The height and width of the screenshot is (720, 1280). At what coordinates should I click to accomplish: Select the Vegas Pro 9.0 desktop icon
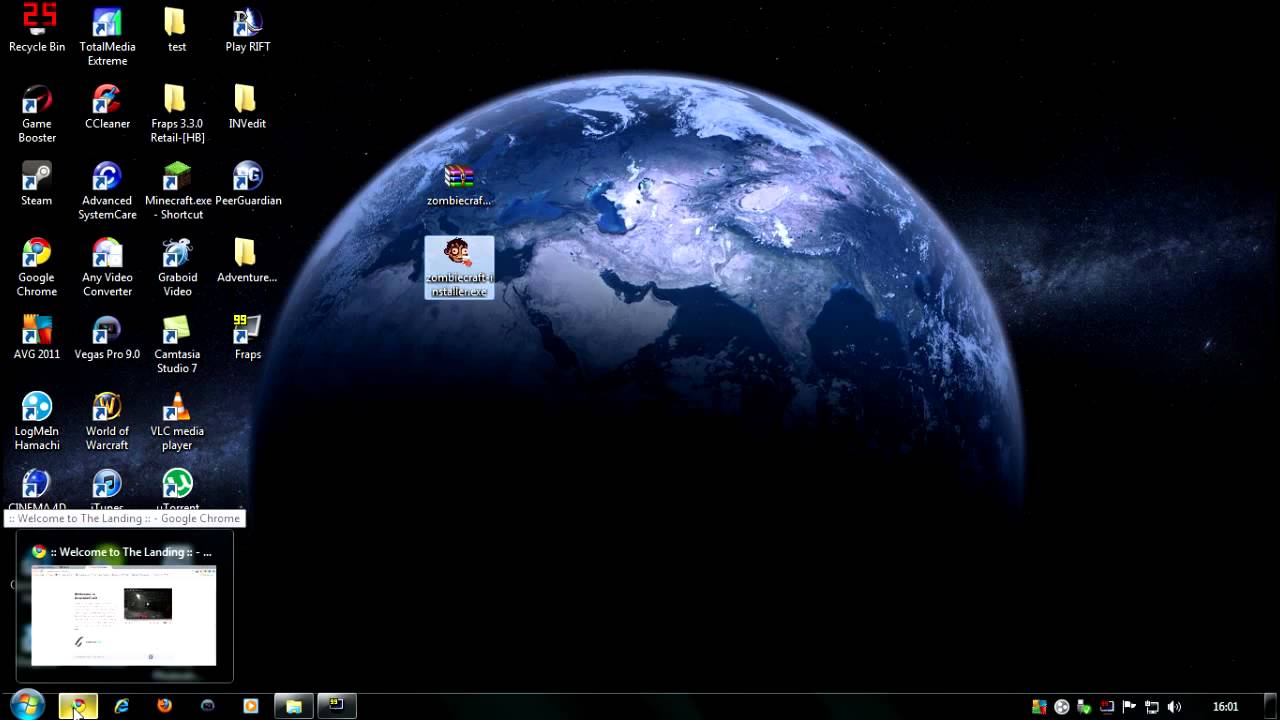(107, 338)
